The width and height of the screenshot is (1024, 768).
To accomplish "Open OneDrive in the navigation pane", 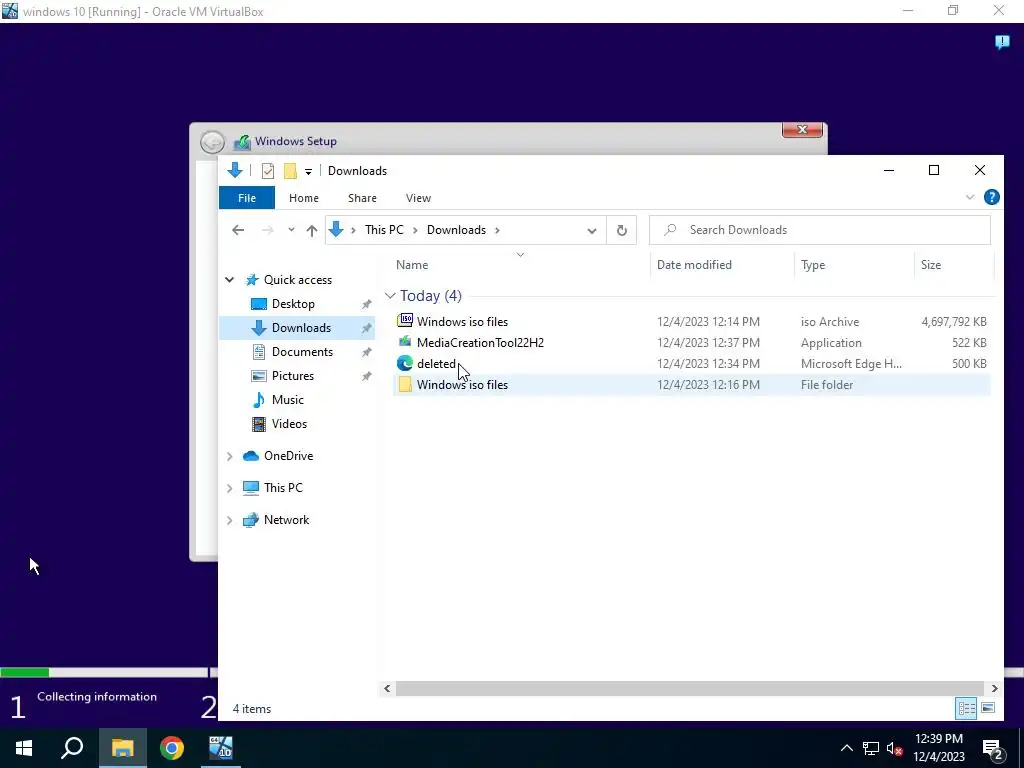I will click(288, 456).
